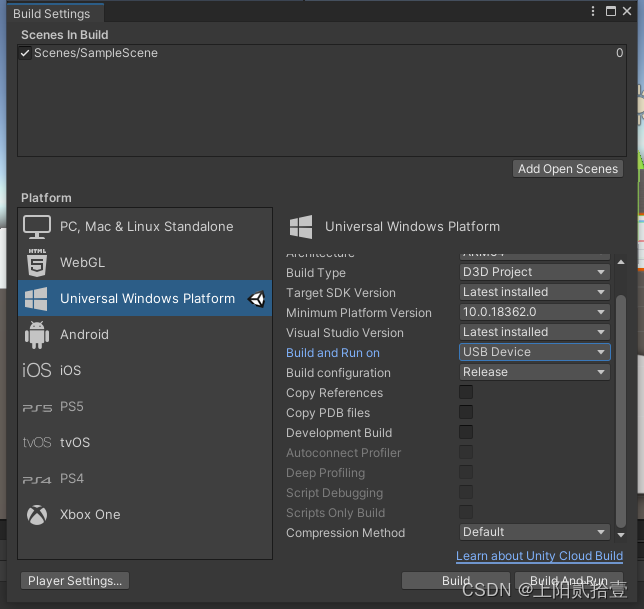Click the scene index 0 value
The width and height of the screenshot is (644, 609).
(619, 53)
